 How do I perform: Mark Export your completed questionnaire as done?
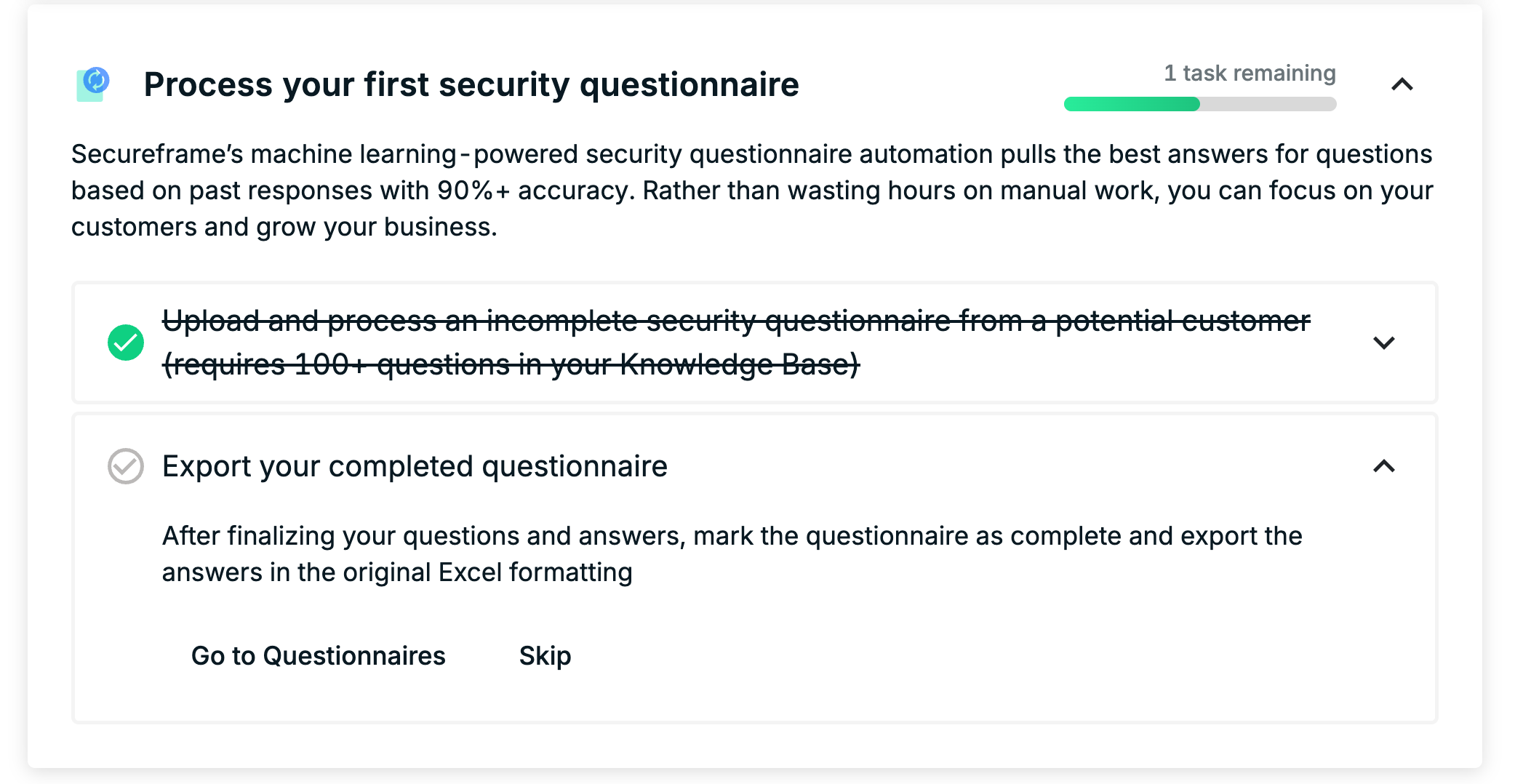click(126, 466)
